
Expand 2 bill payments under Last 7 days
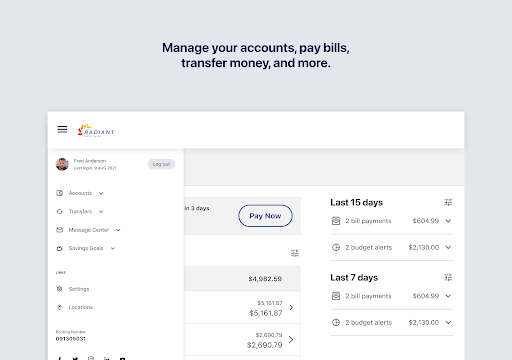pyautogui.click(x=448, y=296)
